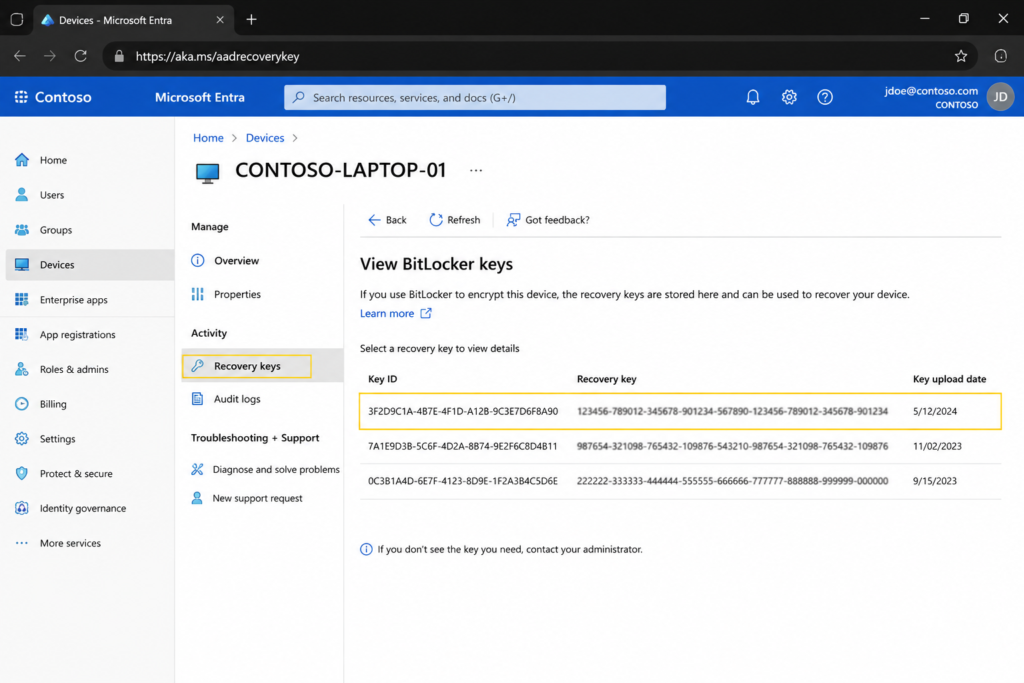Click the Key upload date column header
Viewport: 1024px width, 683px height.
point(950,379)
